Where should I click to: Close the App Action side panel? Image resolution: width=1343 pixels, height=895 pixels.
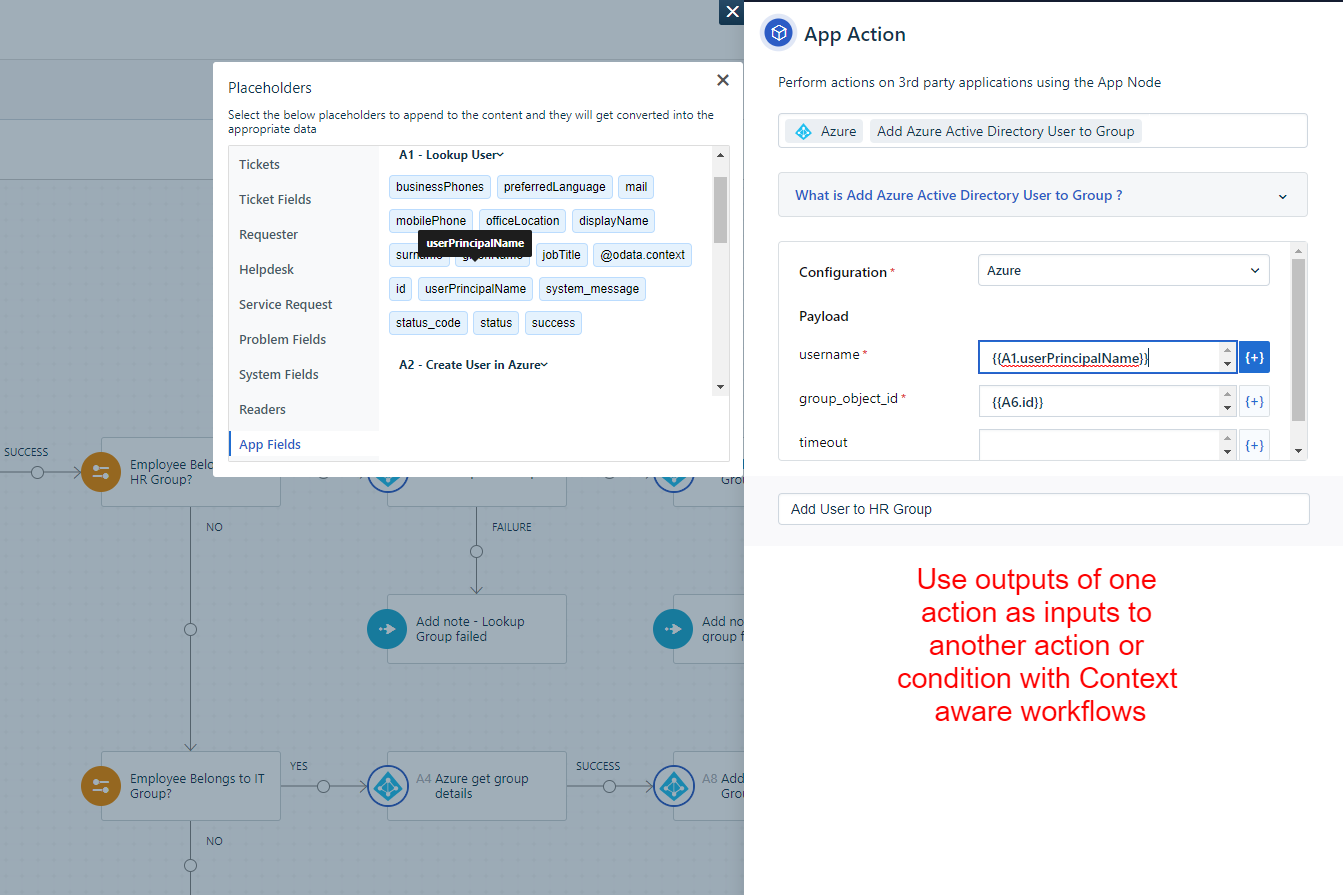point(732,12)
